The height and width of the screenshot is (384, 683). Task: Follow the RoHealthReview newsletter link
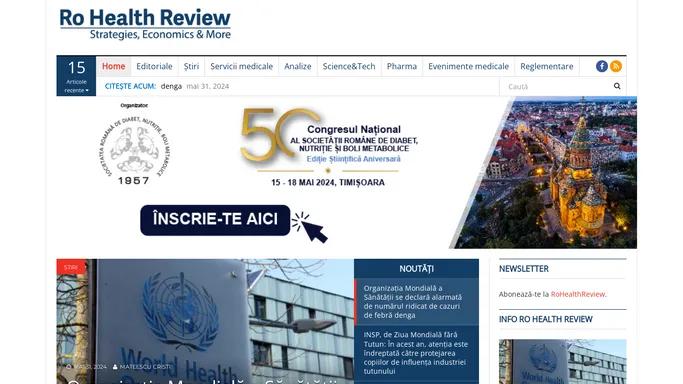coord(578,294)
